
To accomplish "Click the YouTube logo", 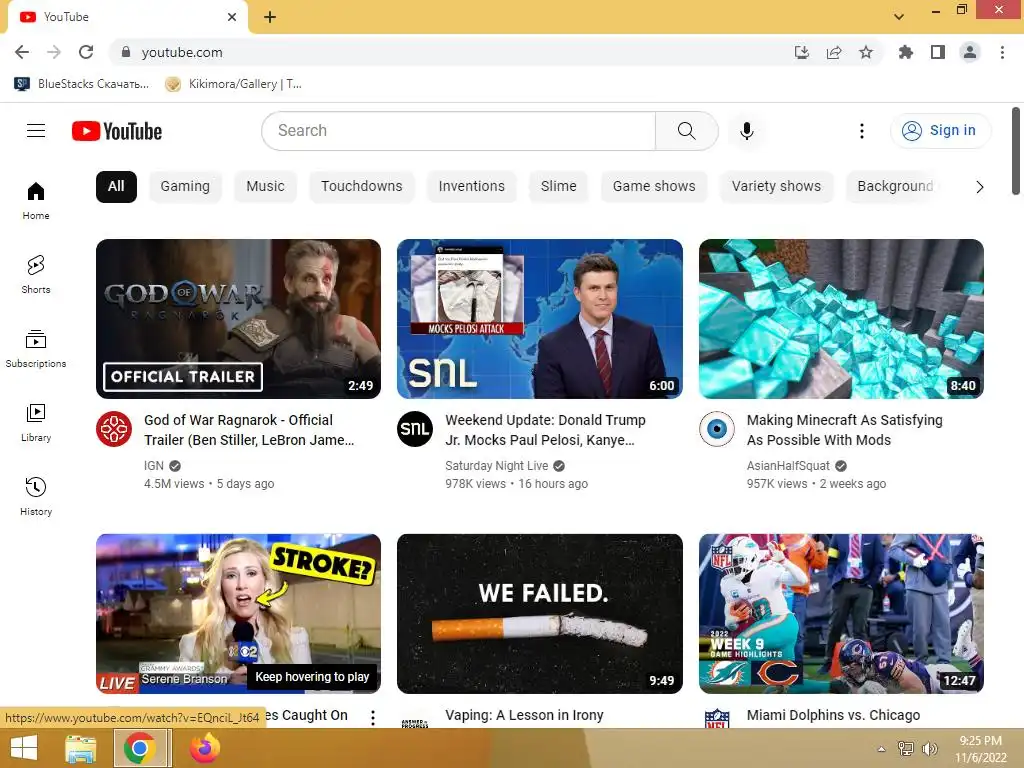I will 117,131.
